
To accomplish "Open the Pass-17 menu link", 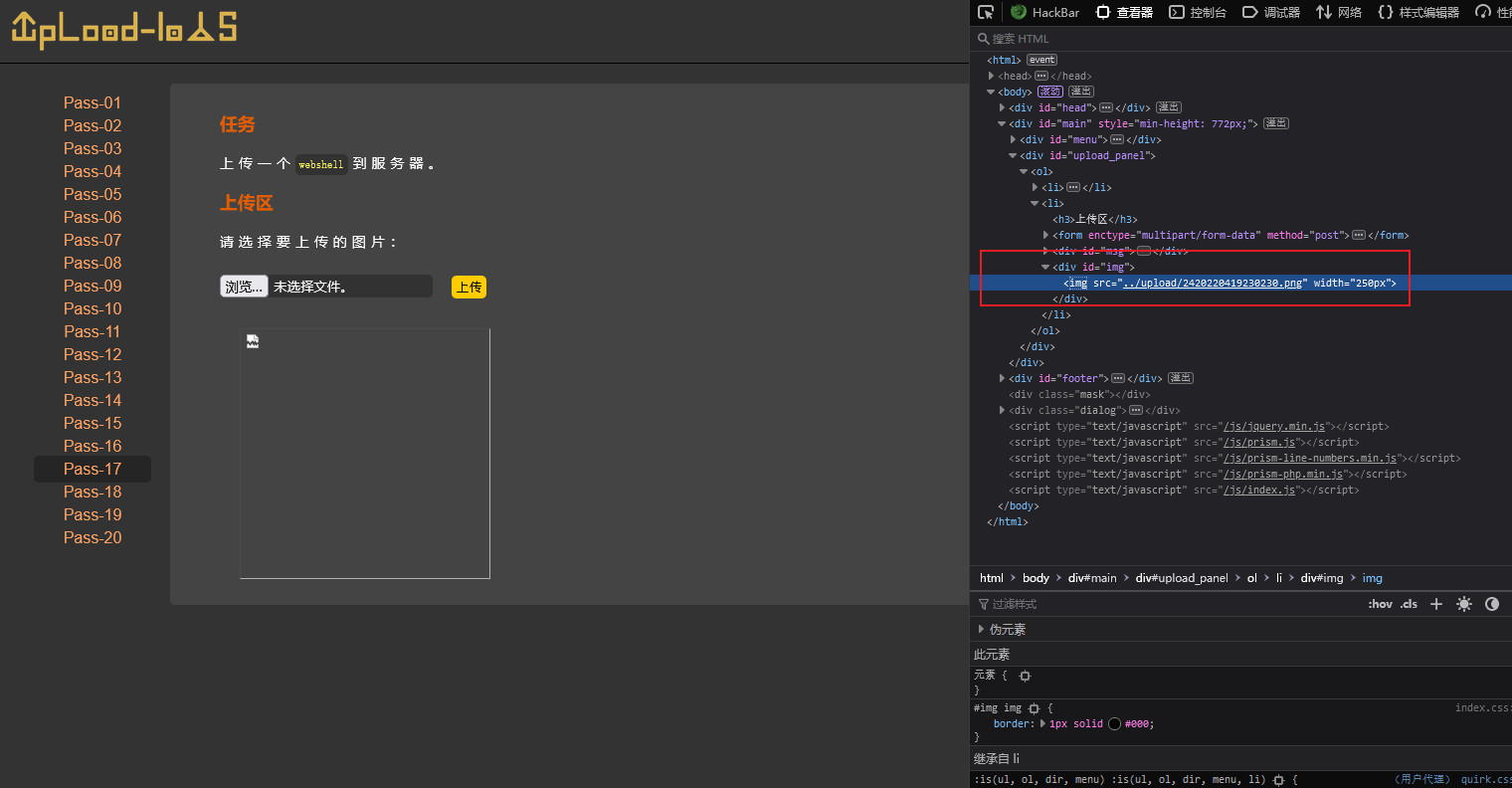I will [x=93, y=469].
